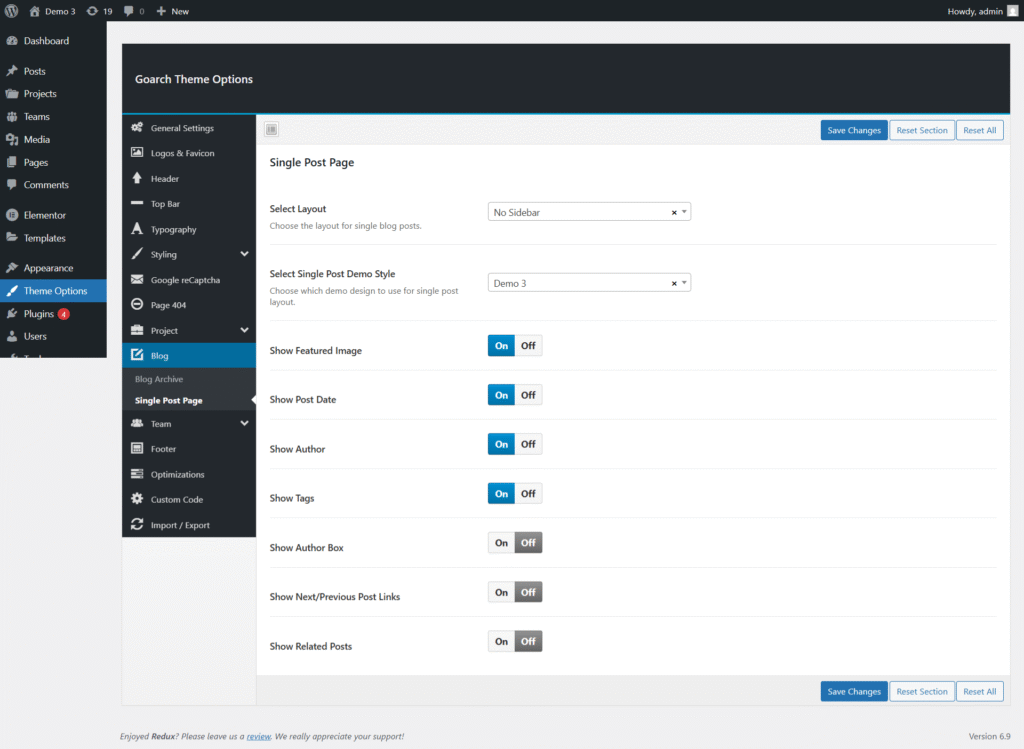Viewport: 1024px width, 749px height.
Task: Click the WordPress logo icon
Action: (11, 11)
